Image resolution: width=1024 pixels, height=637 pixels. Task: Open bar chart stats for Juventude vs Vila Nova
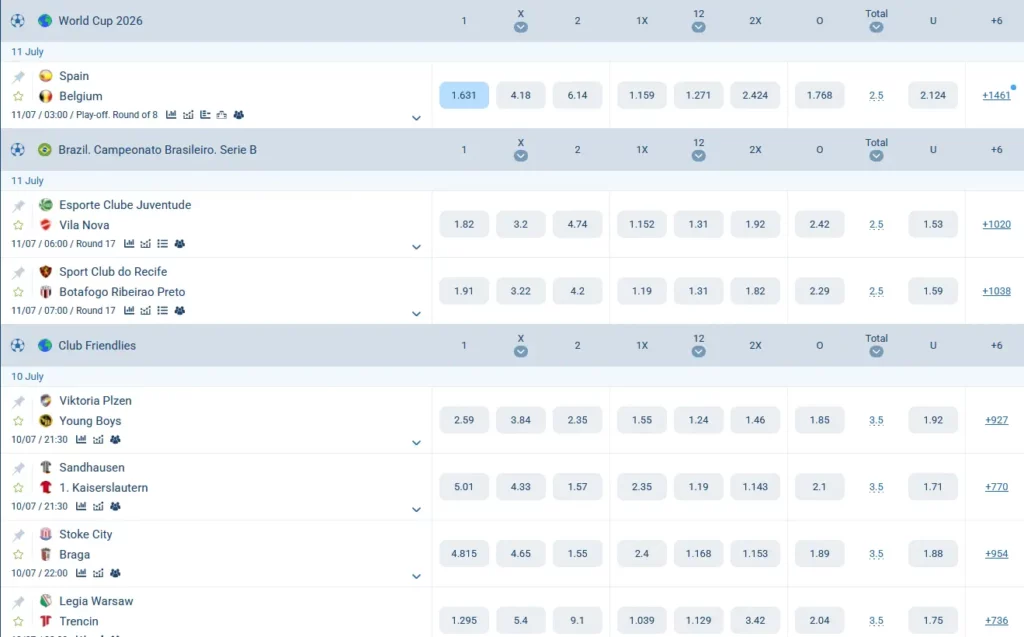(129, 244)
